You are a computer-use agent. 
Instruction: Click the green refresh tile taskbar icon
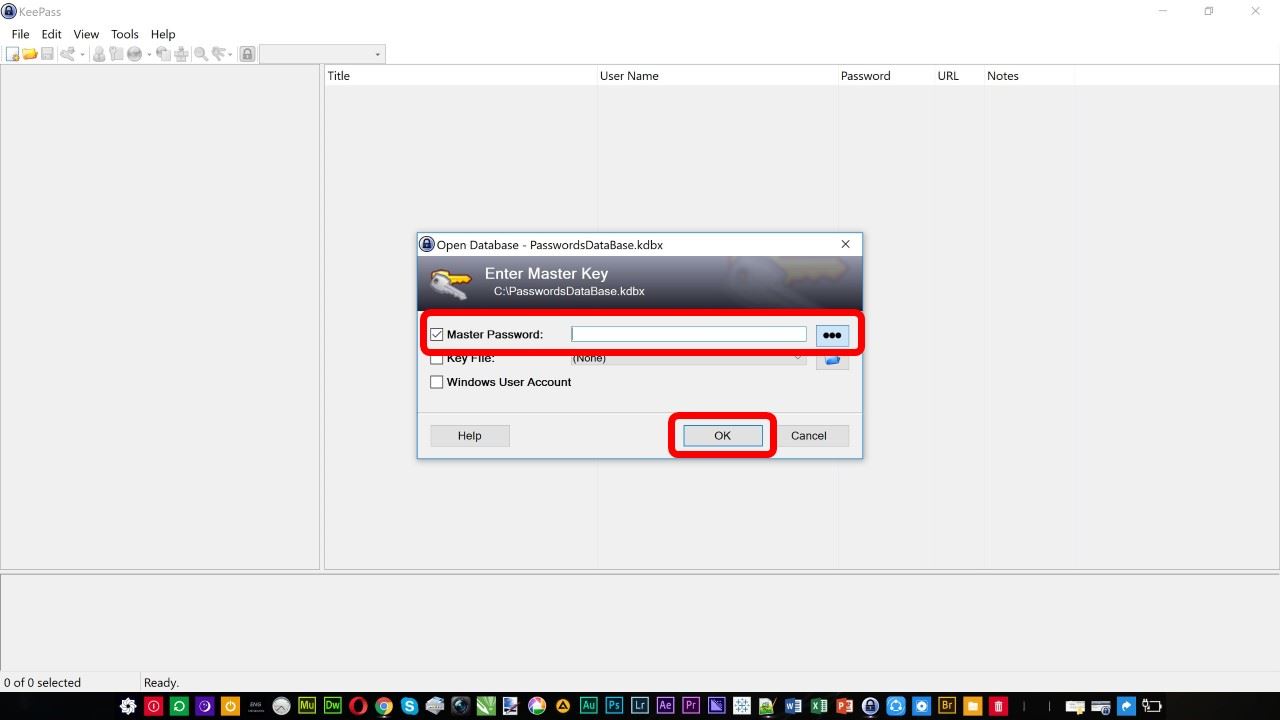[x=179, y=706]
